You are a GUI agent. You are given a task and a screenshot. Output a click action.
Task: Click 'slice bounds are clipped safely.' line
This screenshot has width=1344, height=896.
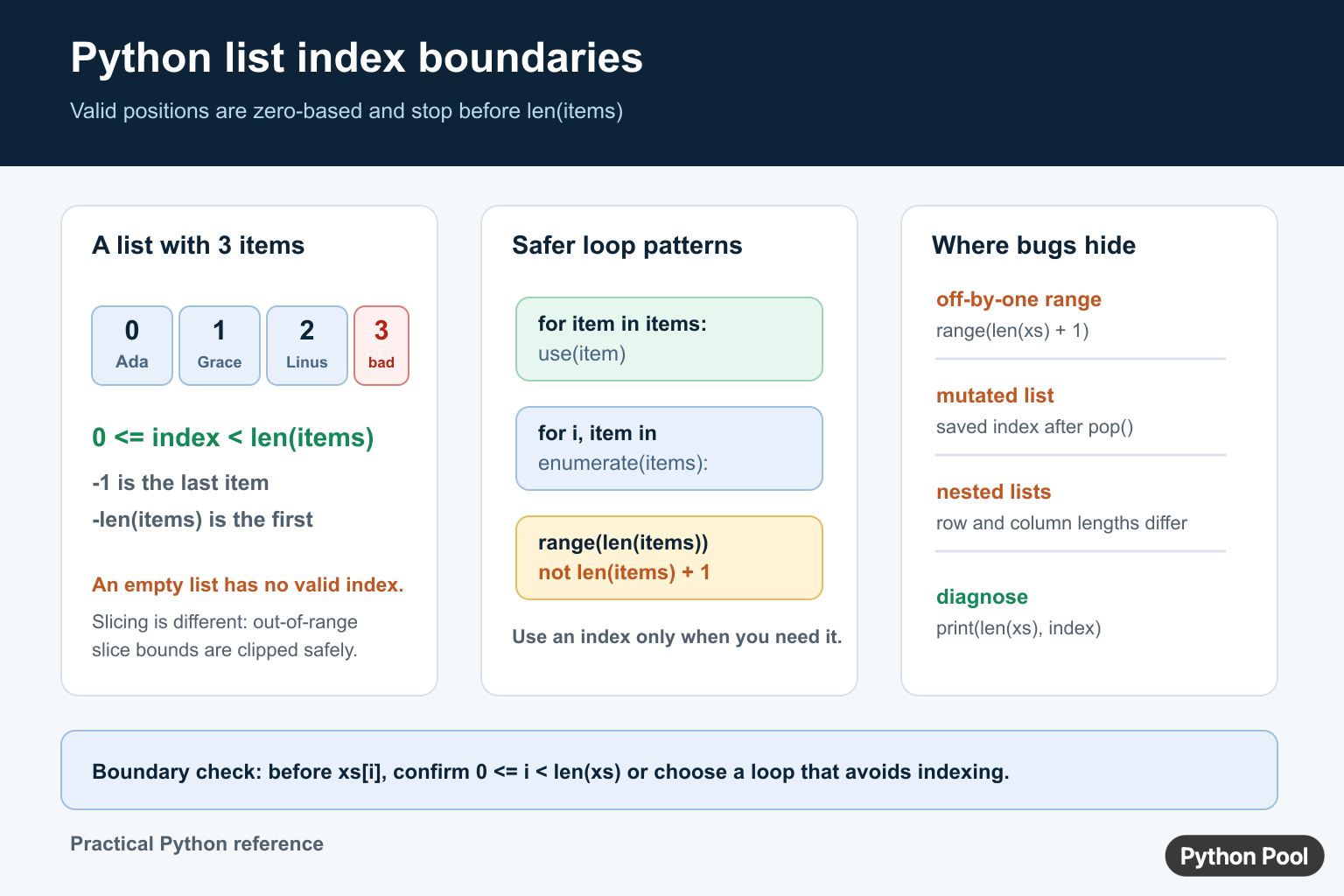(225, 650)
